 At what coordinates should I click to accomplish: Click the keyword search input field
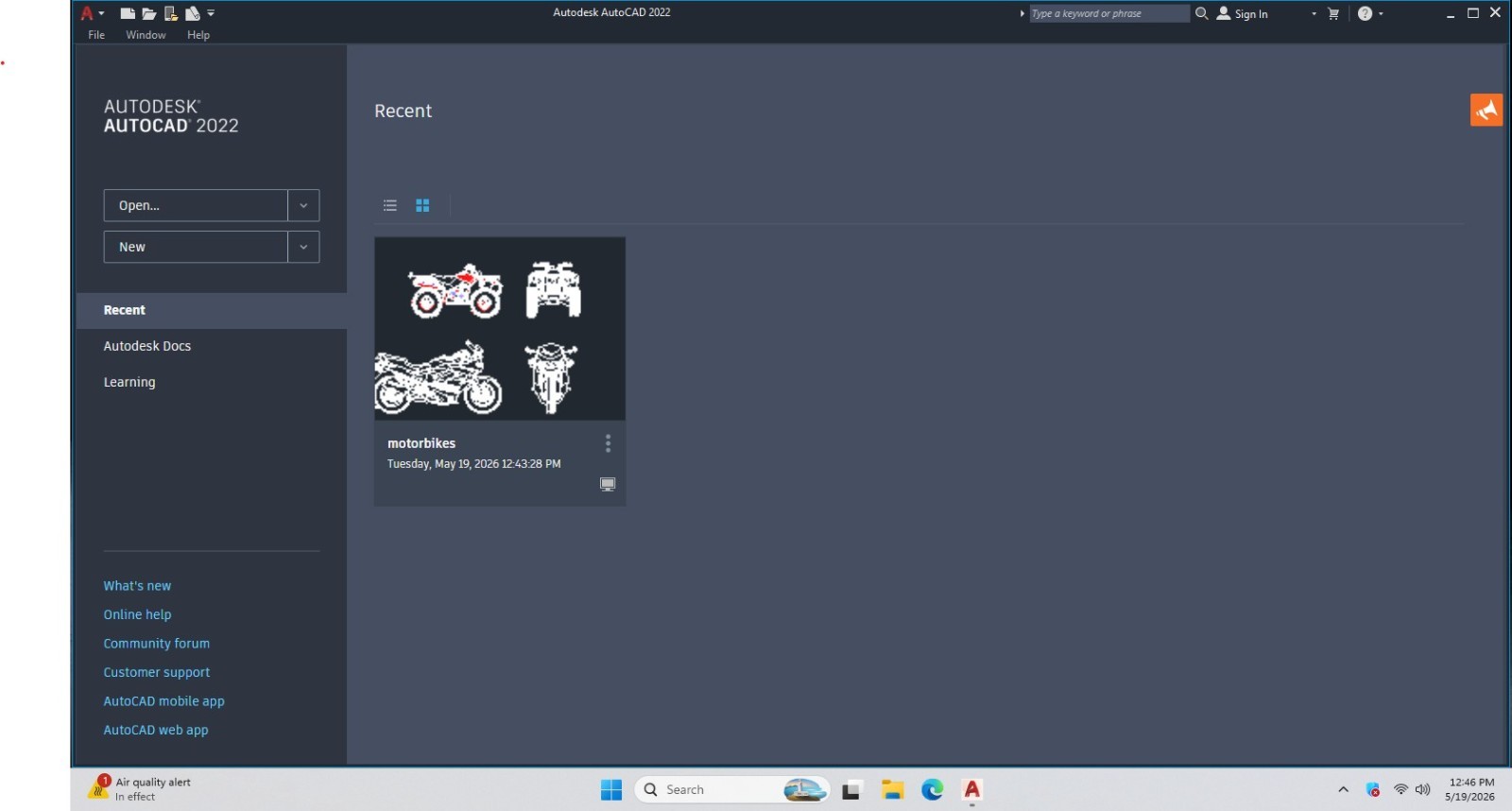[1108, 13]
